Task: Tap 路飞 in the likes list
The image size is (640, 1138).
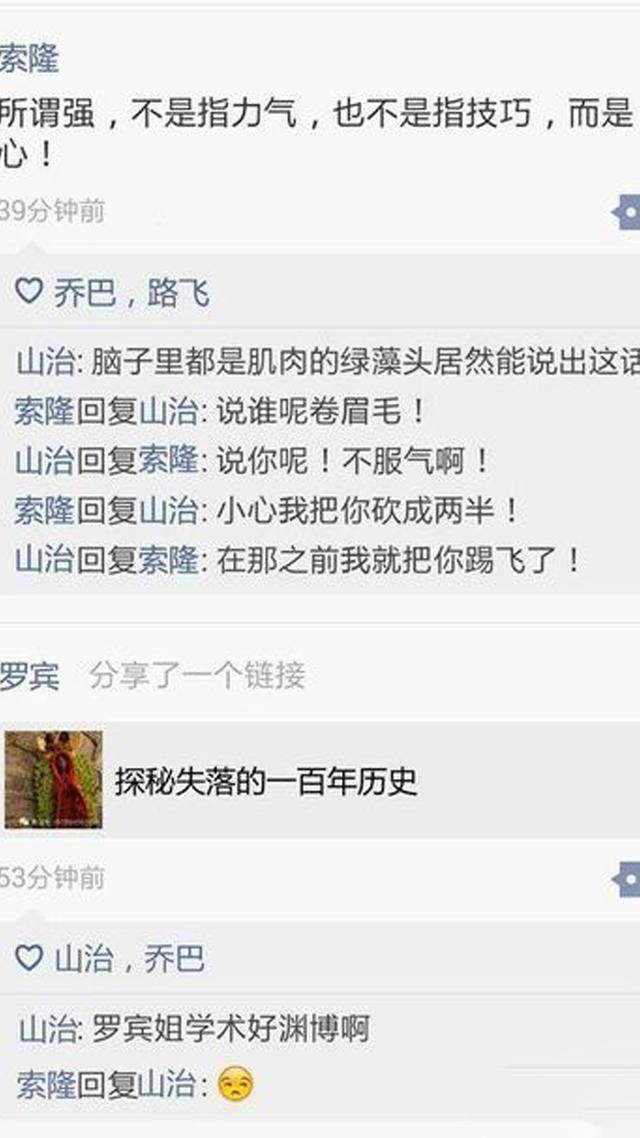Action: (x=179, y=293)
